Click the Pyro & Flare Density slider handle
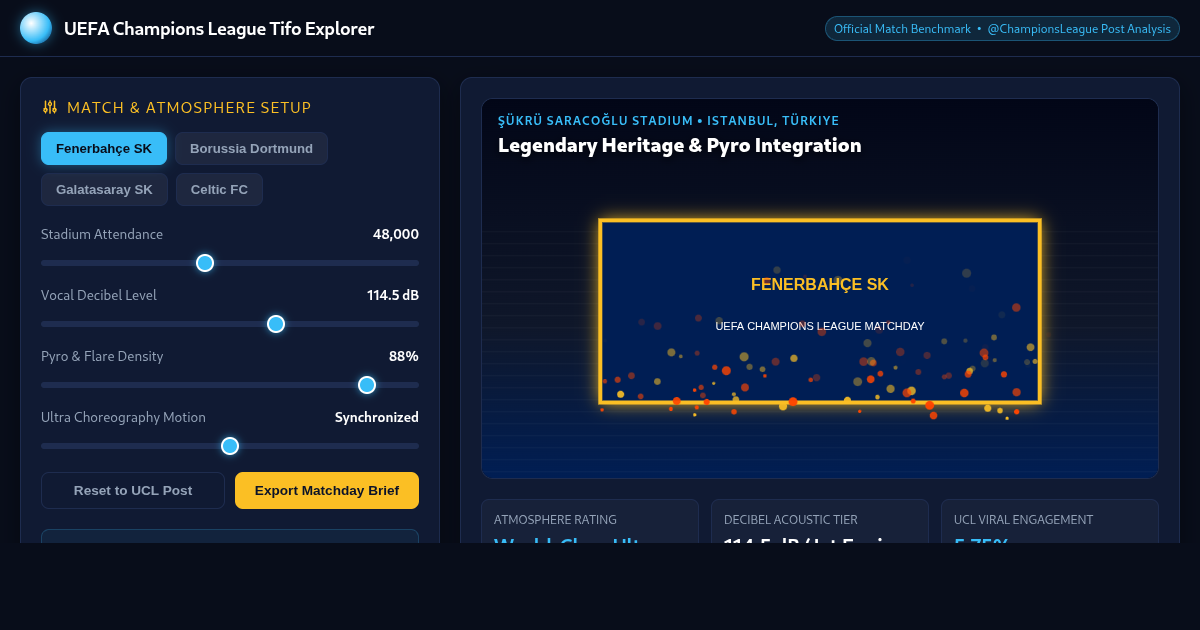The width and height of the screenshot is (1200, 630). click(367, 385)
